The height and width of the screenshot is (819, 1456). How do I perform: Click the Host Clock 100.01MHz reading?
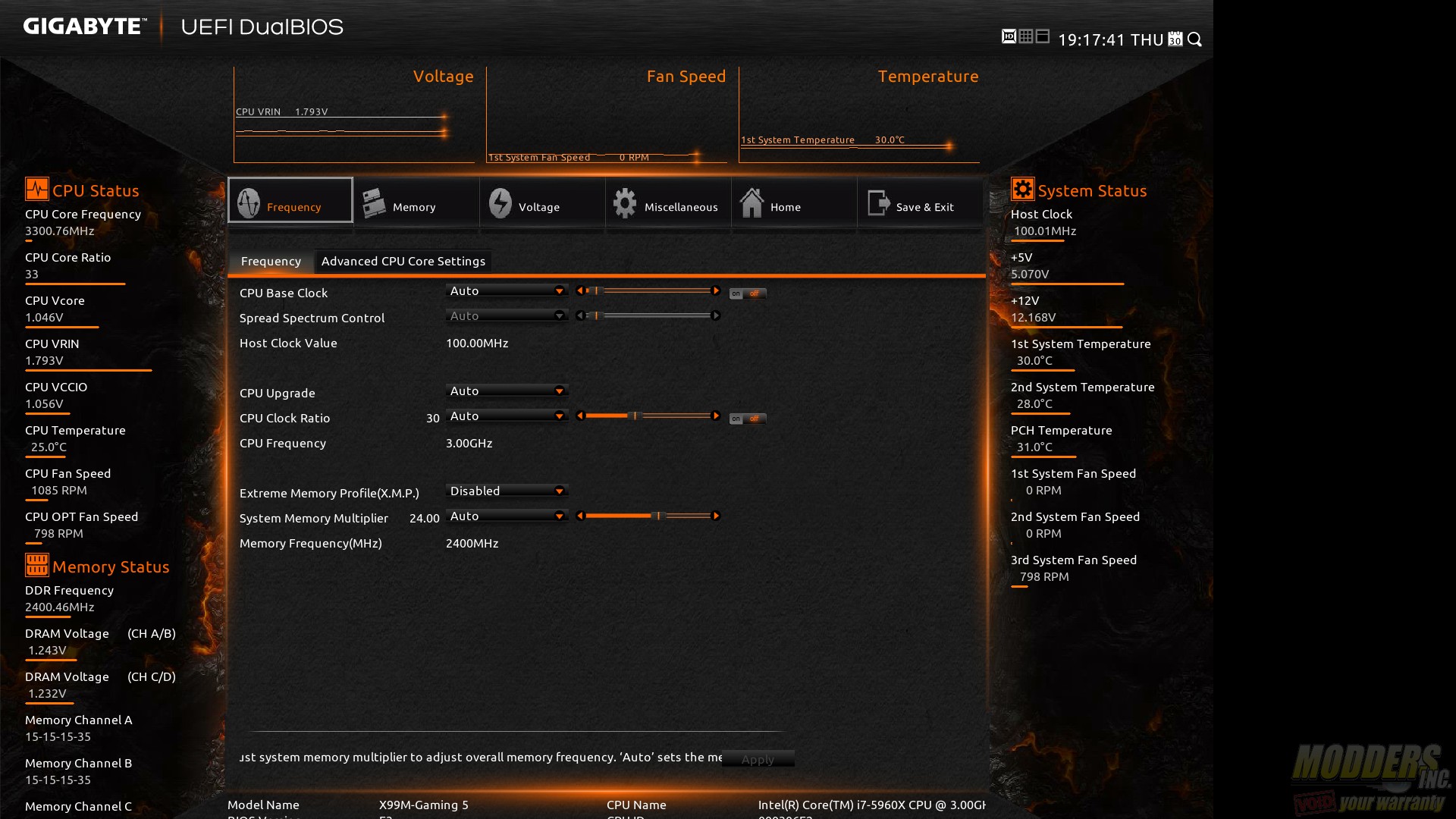point(1045,231)
